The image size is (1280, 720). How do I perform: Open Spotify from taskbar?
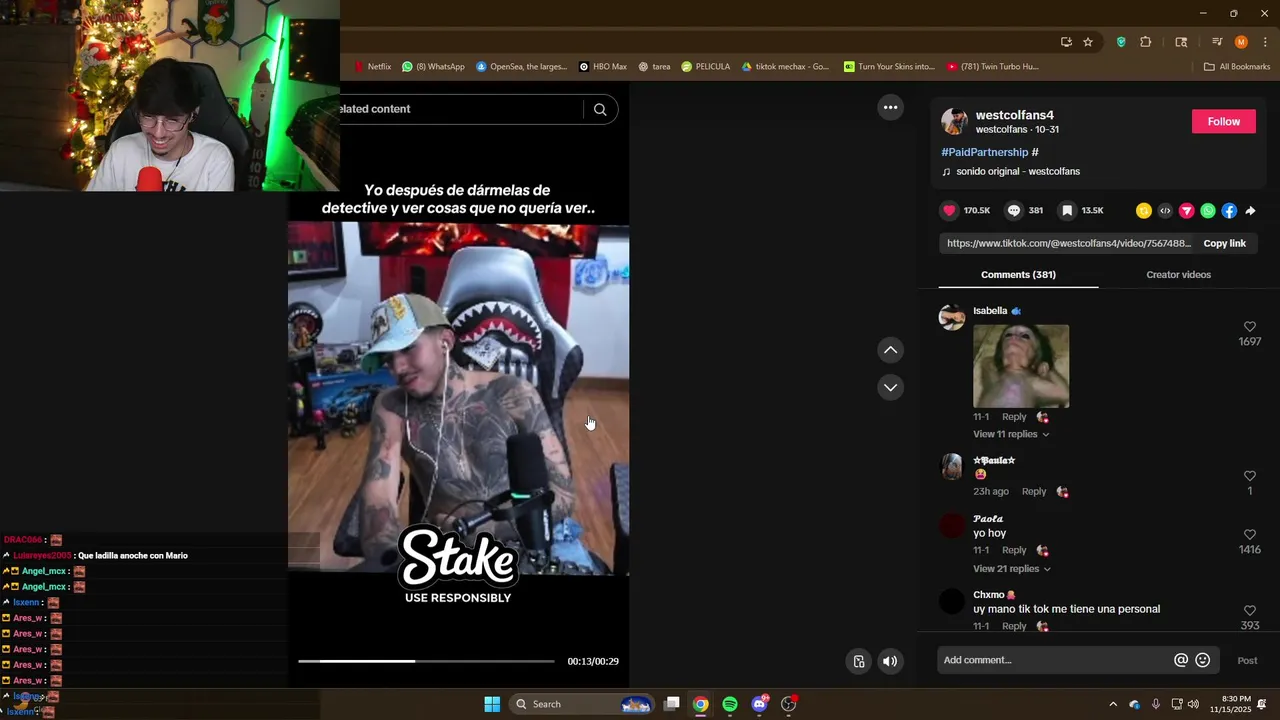click(730, 704)
